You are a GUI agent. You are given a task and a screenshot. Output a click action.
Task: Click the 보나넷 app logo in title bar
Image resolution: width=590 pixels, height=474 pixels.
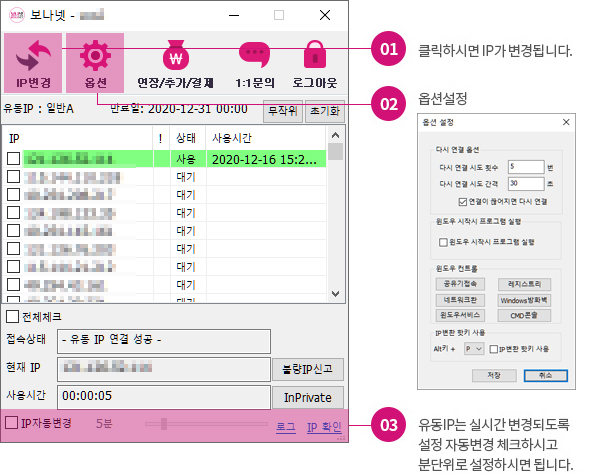point(17,15)
